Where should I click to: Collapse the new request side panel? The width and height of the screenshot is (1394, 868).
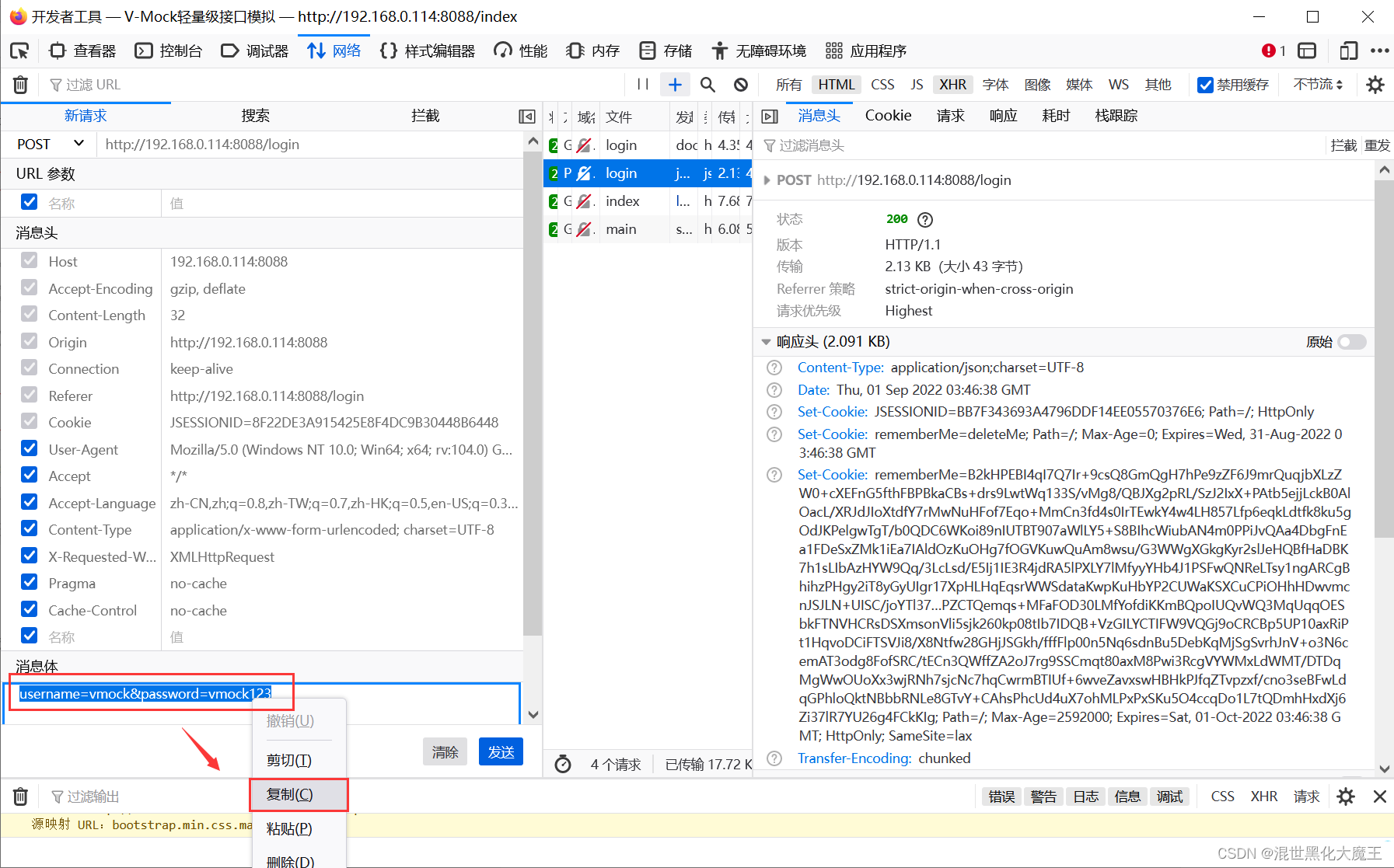[527, 117]
